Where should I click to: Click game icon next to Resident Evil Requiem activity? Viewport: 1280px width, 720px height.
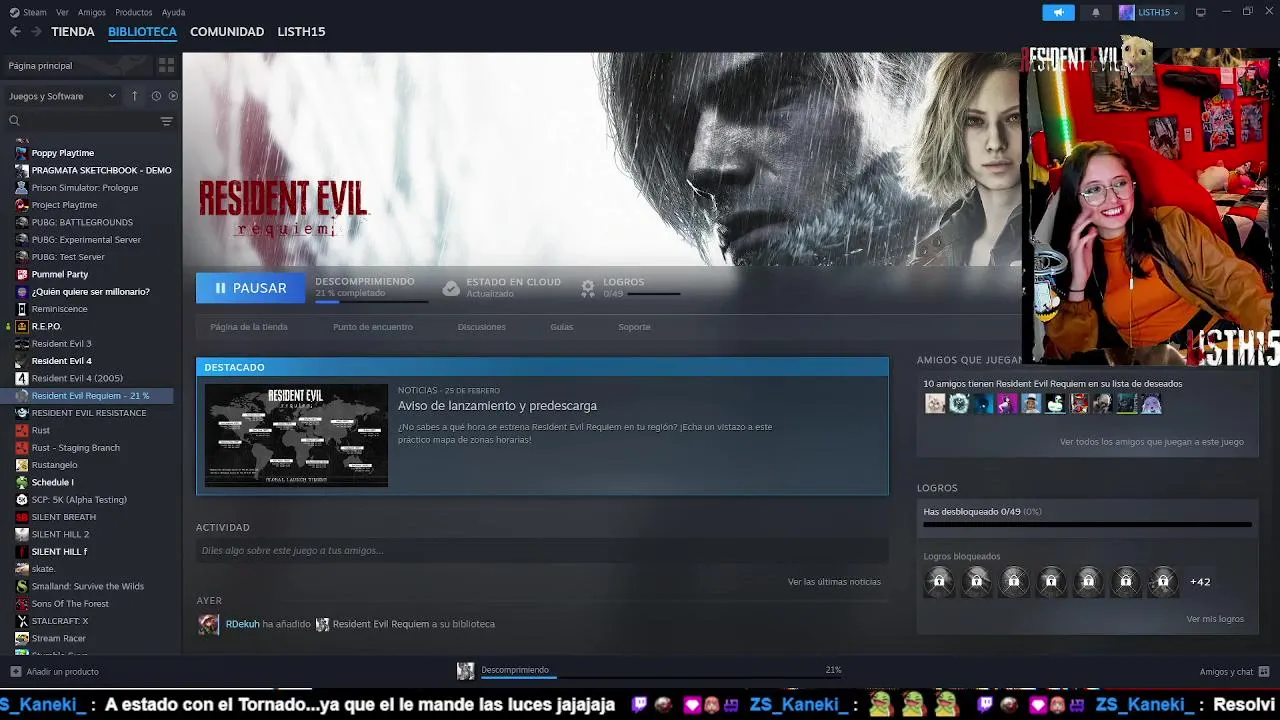(322, 624)
